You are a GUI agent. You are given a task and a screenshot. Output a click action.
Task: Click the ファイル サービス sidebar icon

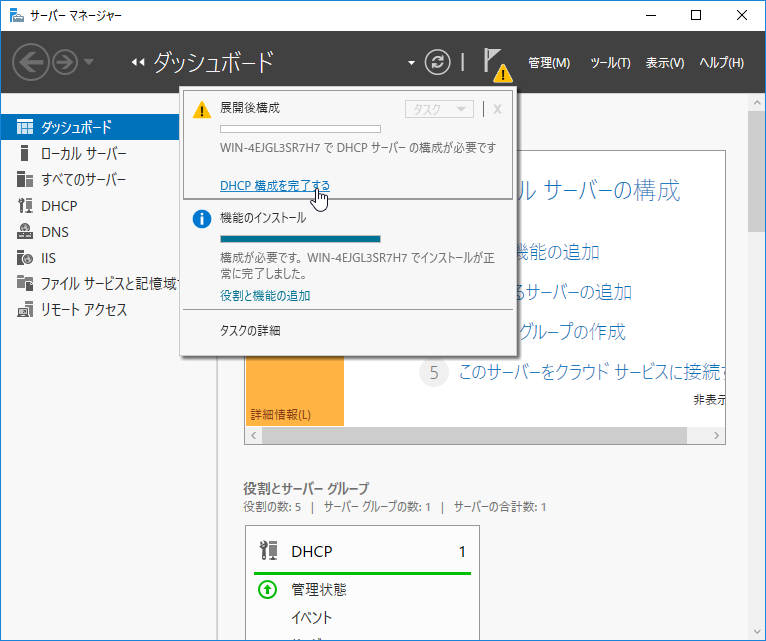click(x=25, y=283)
